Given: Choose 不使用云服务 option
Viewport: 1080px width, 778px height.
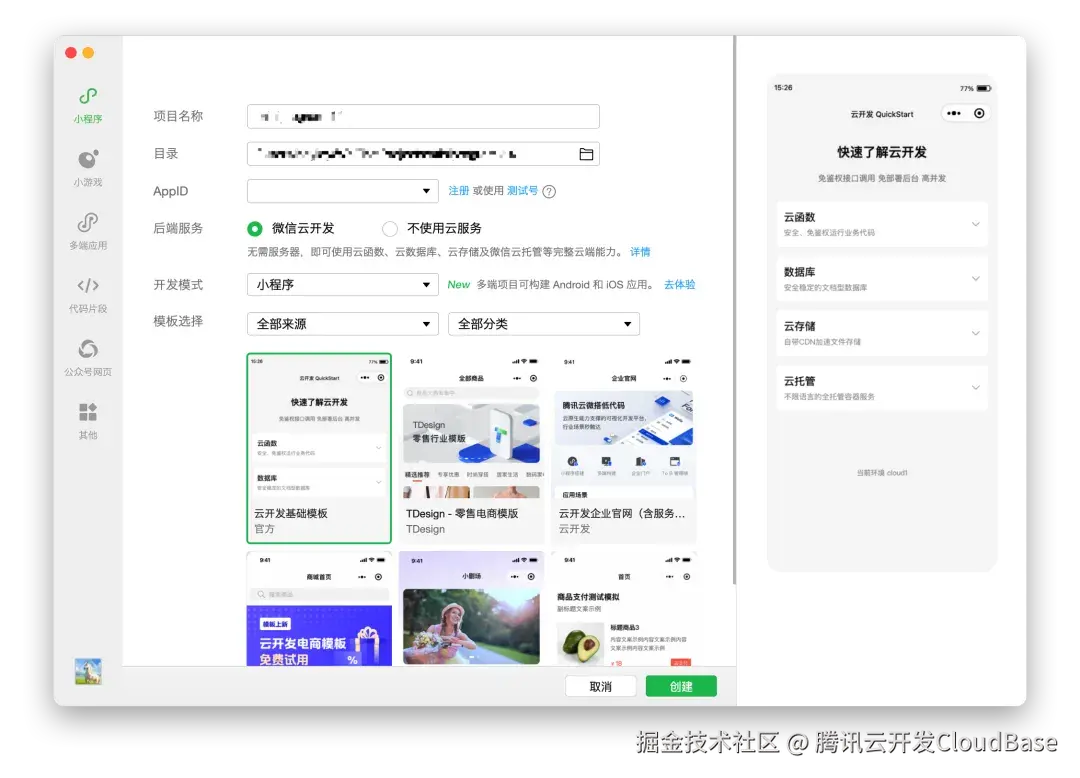Looking at the screenshot, I should tap(390, 228).
